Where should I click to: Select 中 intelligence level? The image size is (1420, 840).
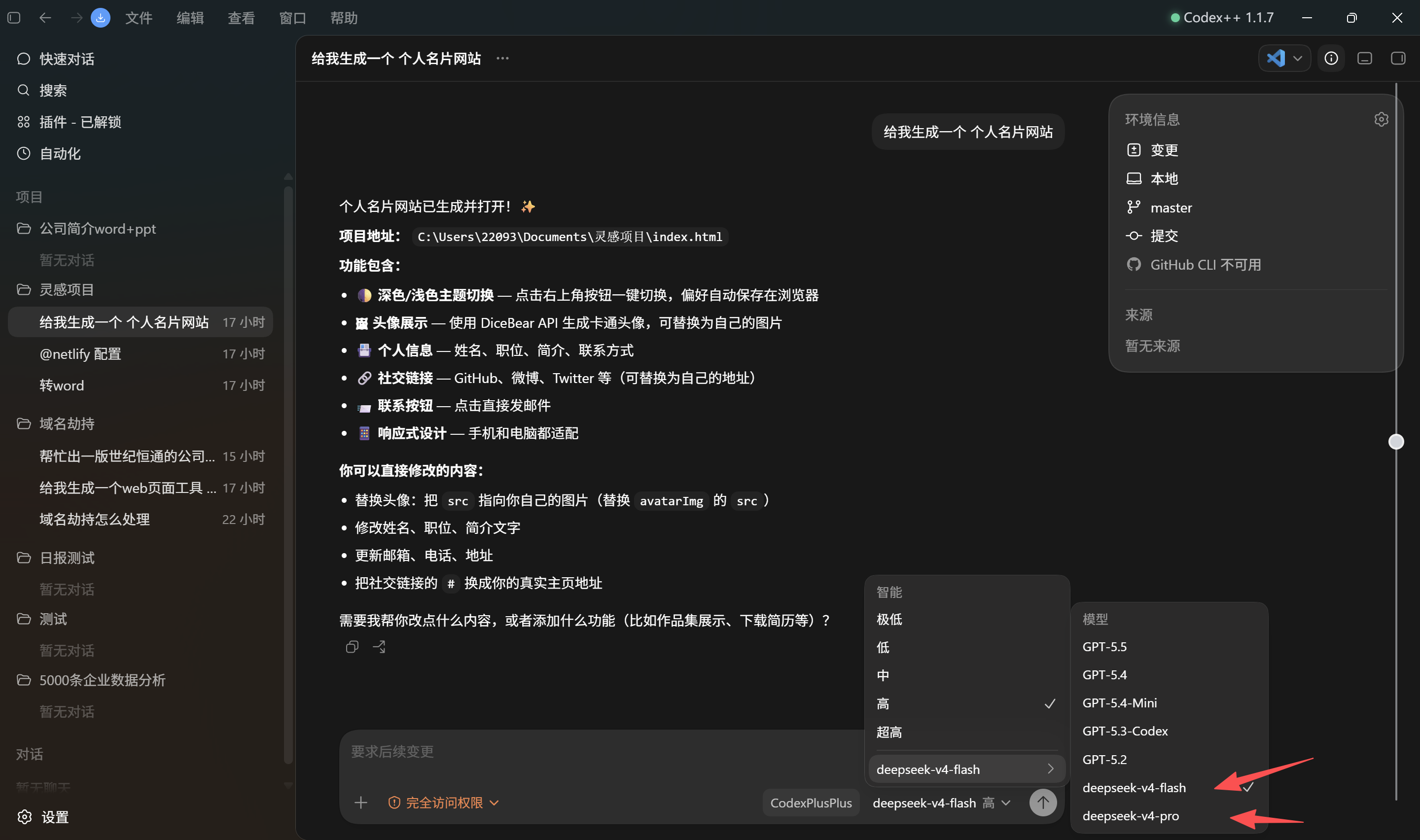[967, 675]
